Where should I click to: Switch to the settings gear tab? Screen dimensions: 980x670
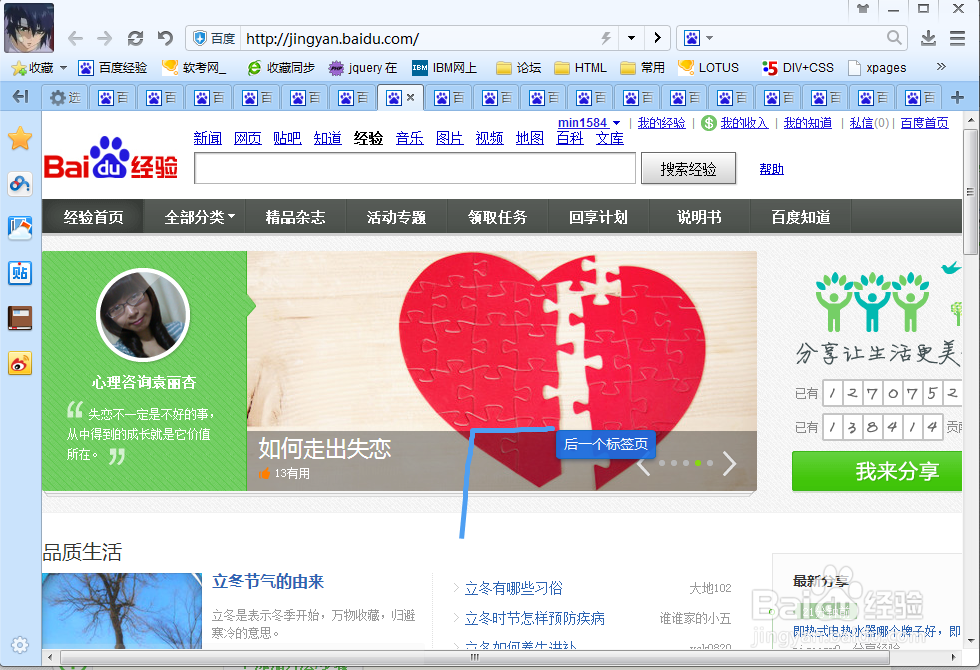tap(65, 98)
